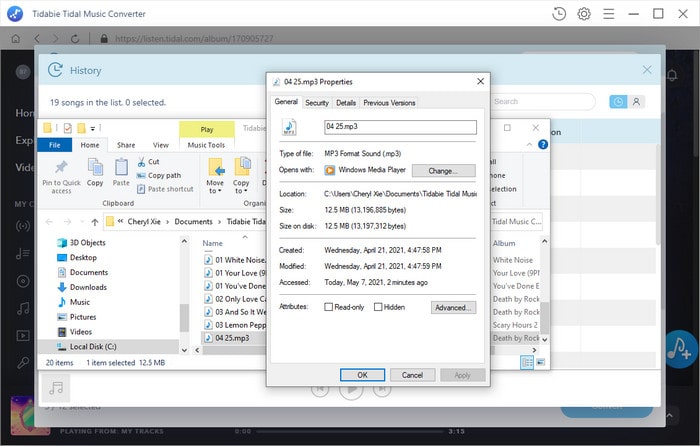Select Music in navigation pane

[74, 302]
